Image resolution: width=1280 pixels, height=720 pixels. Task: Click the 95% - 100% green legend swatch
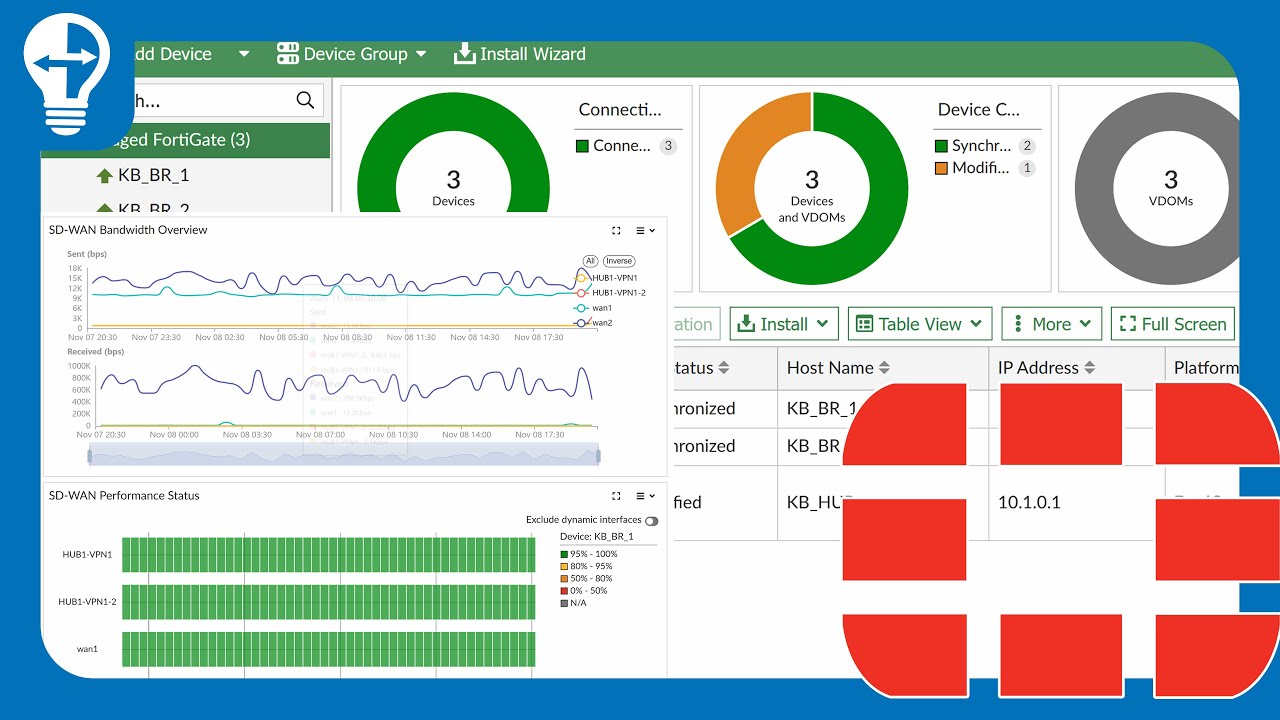564,554
